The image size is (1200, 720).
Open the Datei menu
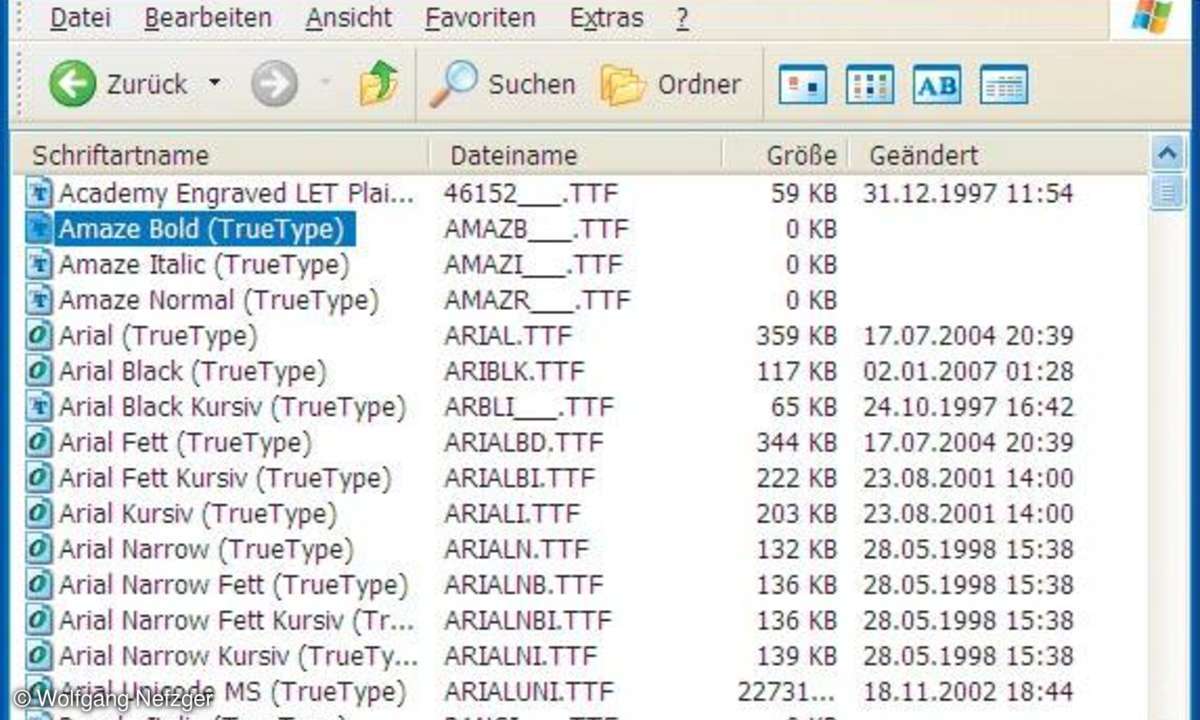click(80, 18)
